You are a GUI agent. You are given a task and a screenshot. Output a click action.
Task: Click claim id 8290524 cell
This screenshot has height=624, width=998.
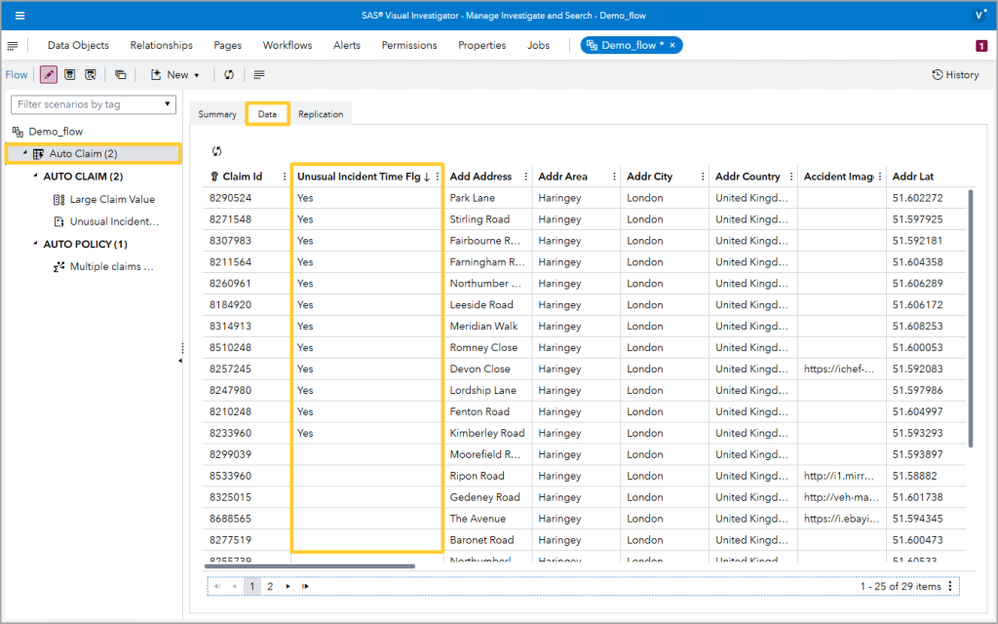click(246, 198)
